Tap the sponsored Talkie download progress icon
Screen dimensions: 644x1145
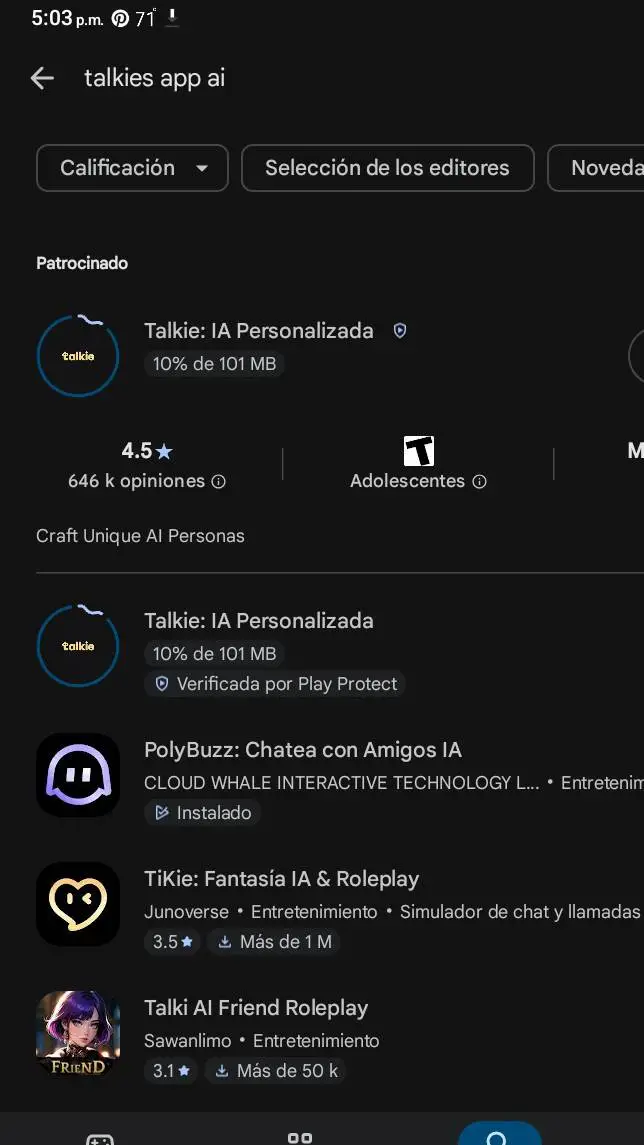click(x=78, y=356)
